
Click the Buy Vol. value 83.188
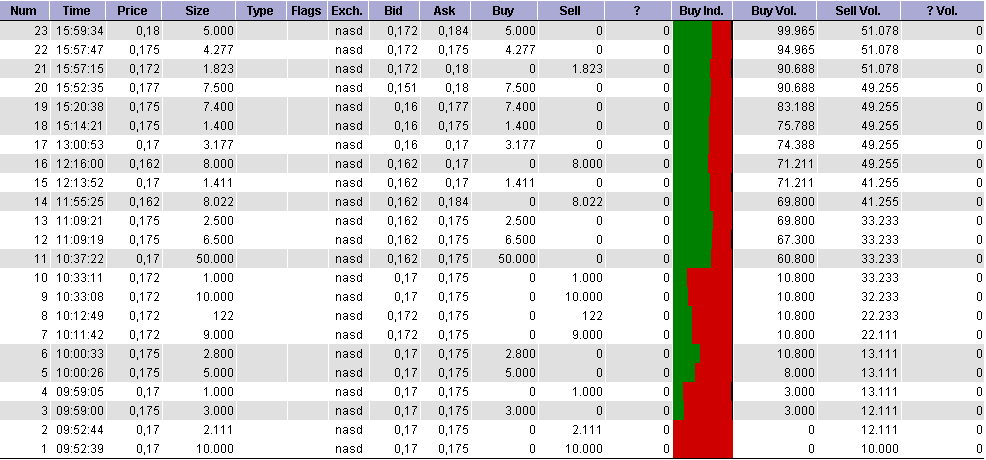pos(796,106)
